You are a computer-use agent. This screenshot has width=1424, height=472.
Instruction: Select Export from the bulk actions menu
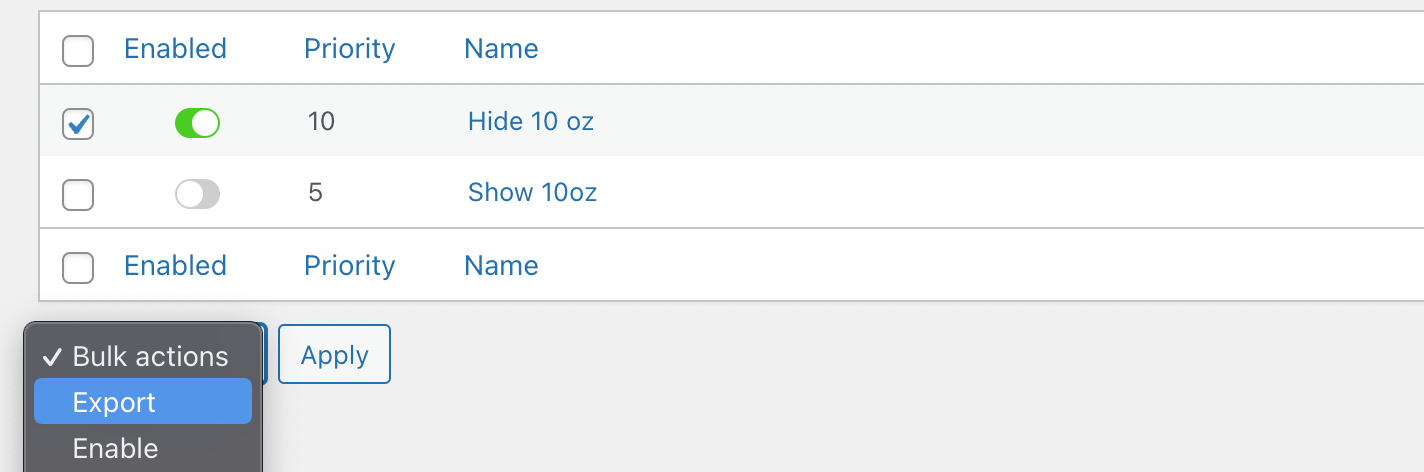point(143,402)
